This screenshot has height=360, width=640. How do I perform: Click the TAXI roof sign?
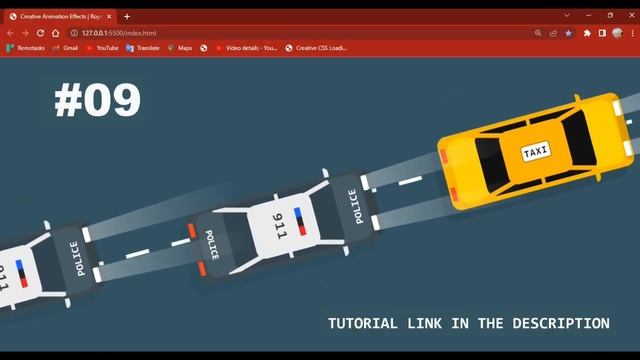[536, 152]
